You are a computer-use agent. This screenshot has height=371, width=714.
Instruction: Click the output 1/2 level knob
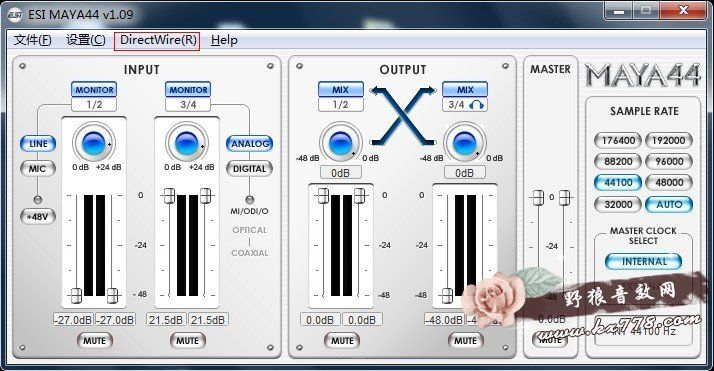pyautogui.click(x=341, y=143)
